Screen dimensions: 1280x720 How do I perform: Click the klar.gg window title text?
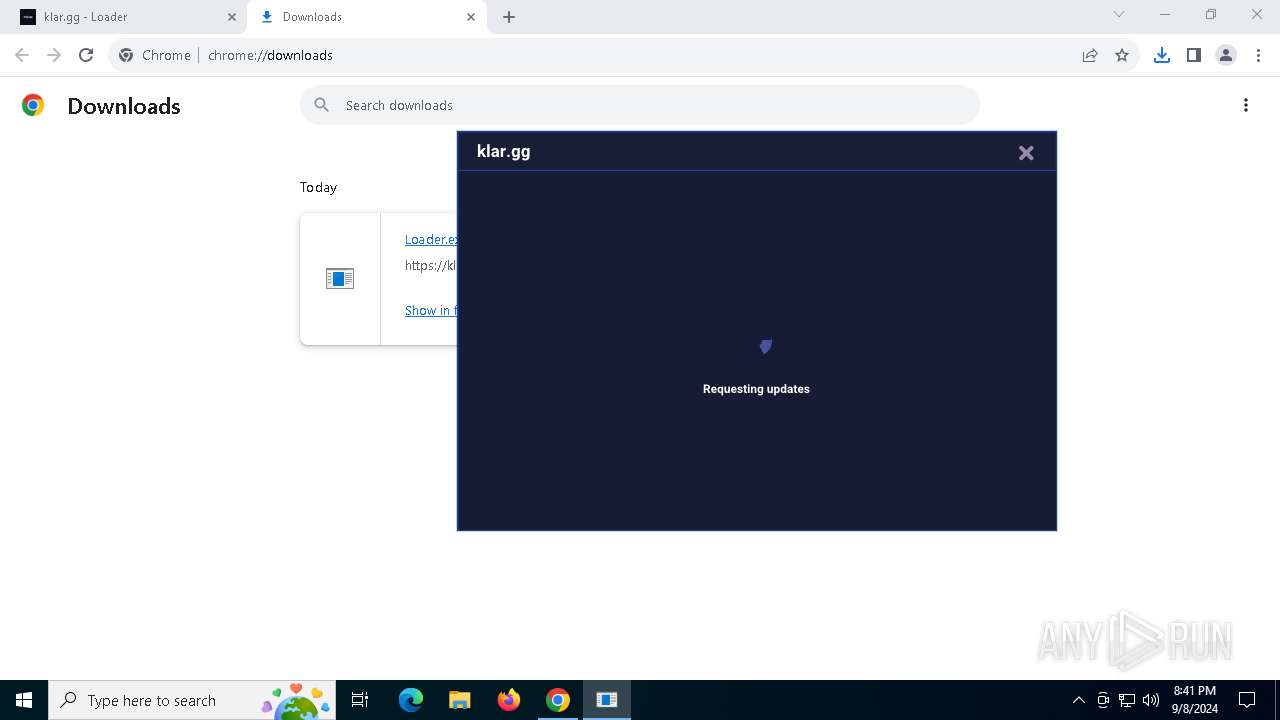click(x=504, y=152)
